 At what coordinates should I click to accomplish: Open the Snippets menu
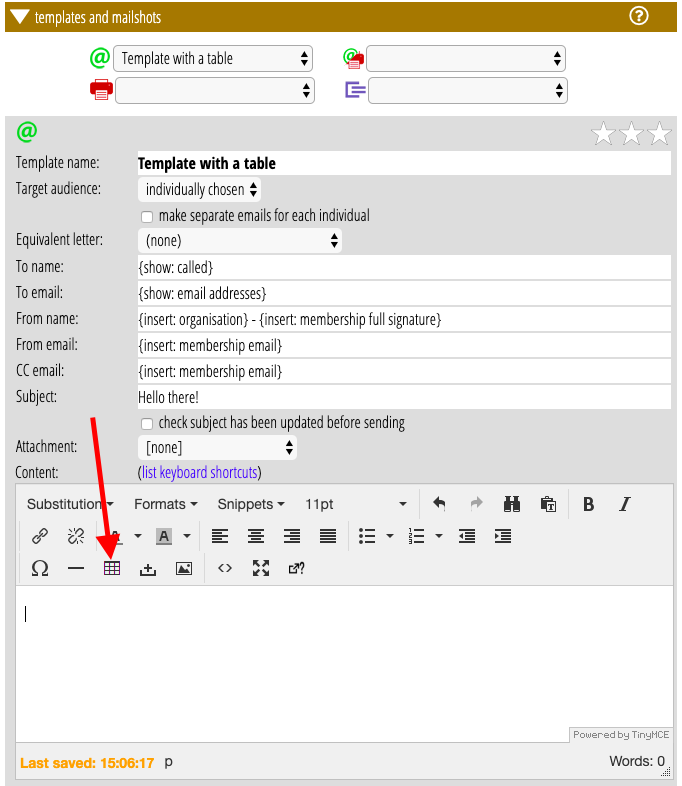point(251,504)
